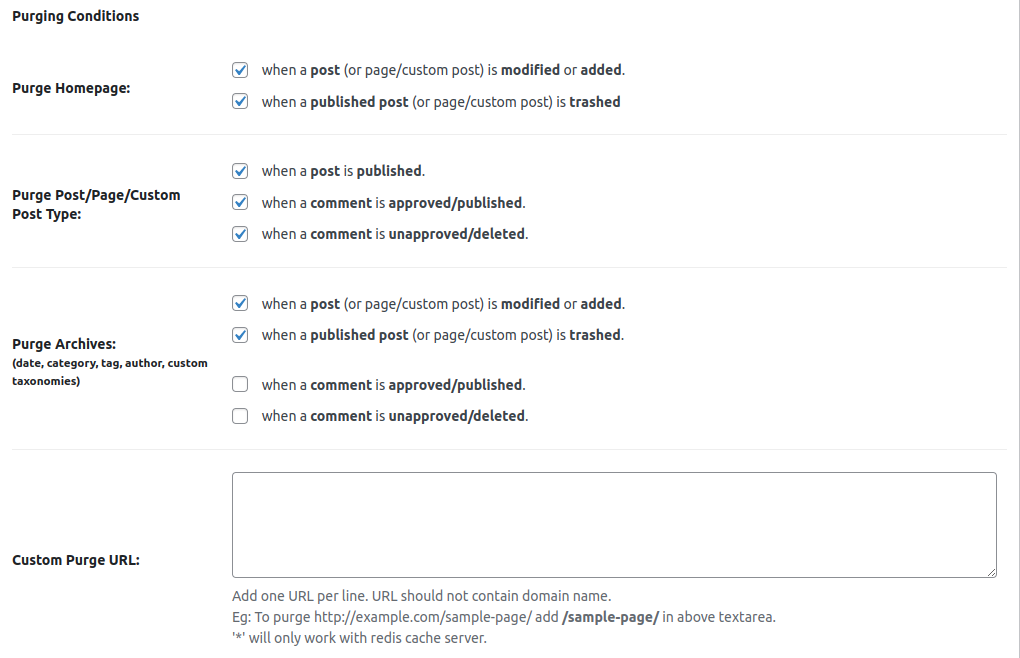Click the Purge Homepage row label
1020x658 pixels.
[x=71, y=88]
